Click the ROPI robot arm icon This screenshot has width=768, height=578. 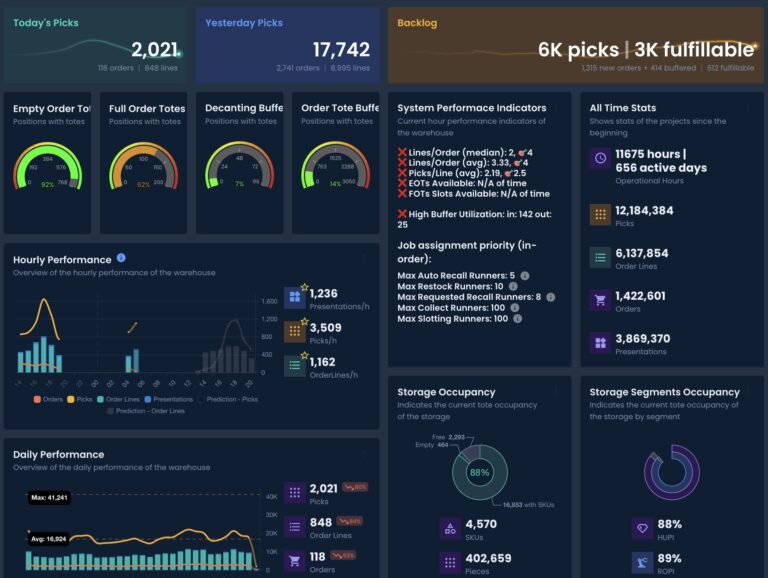tap(641, 563)
